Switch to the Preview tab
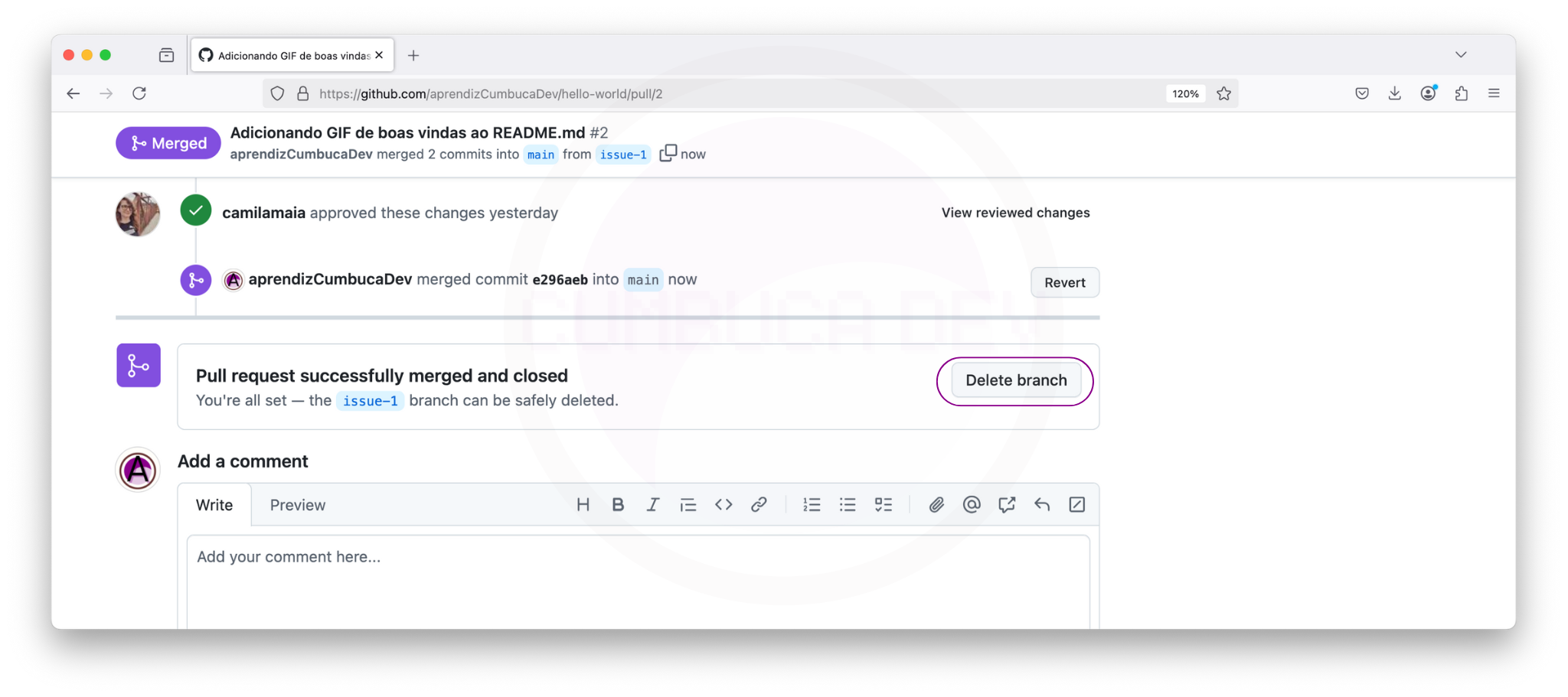The width and height of the screenshot is (1568, 697). point(297,505)
